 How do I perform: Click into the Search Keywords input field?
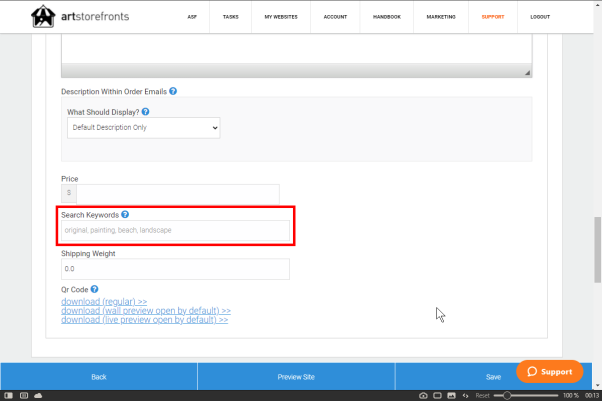pos(175,231)
